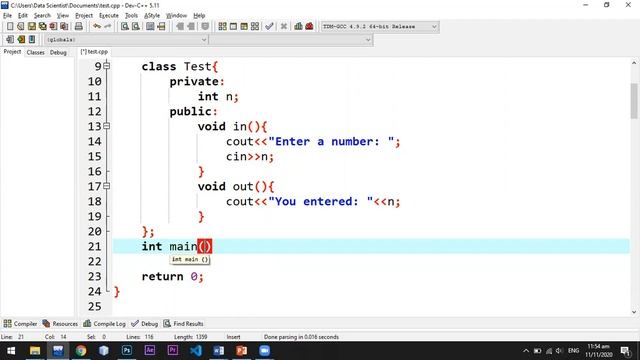Click the Find magnifier icon
Image resolution: width=640 pixels, height=360 pixels.
[125, 27]
